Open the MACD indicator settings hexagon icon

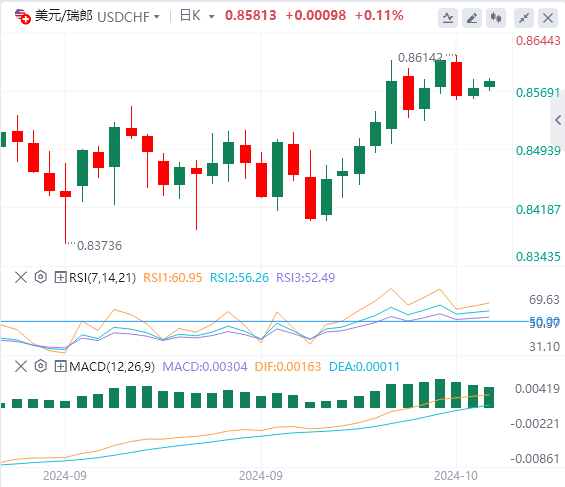pos(41,366)
